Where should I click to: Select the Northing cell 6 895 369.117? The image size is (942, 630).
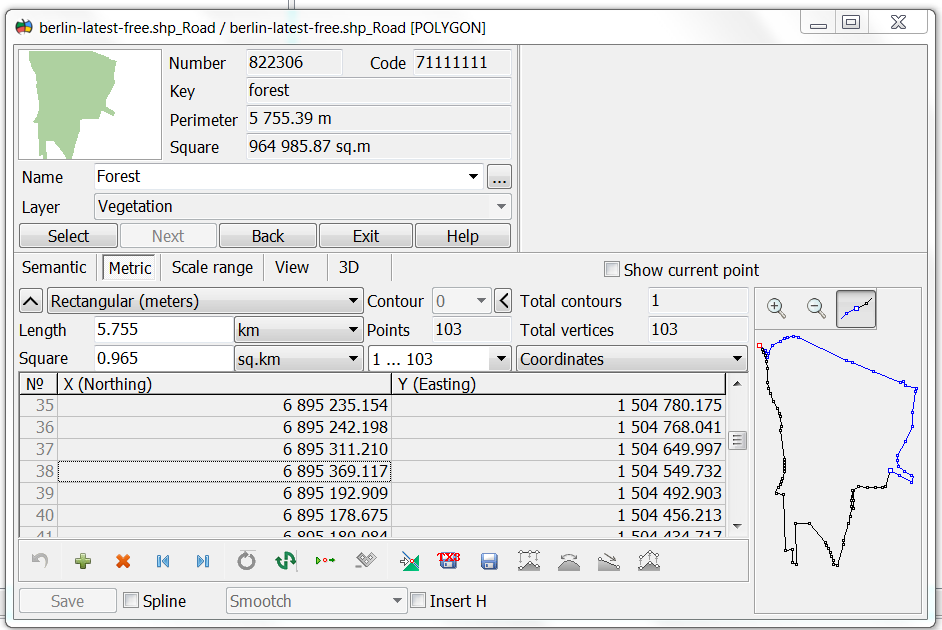pyautogui.click(x=224, y=471)
